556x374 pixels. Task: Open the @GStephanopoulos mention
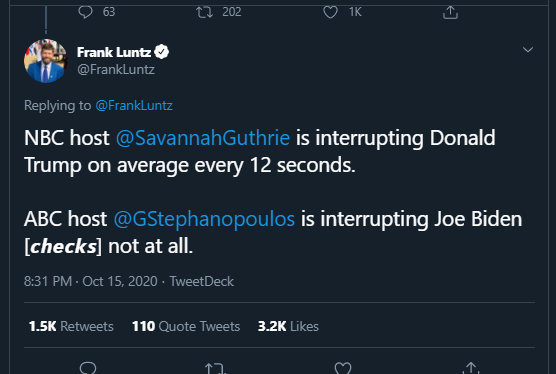[204, 219]
